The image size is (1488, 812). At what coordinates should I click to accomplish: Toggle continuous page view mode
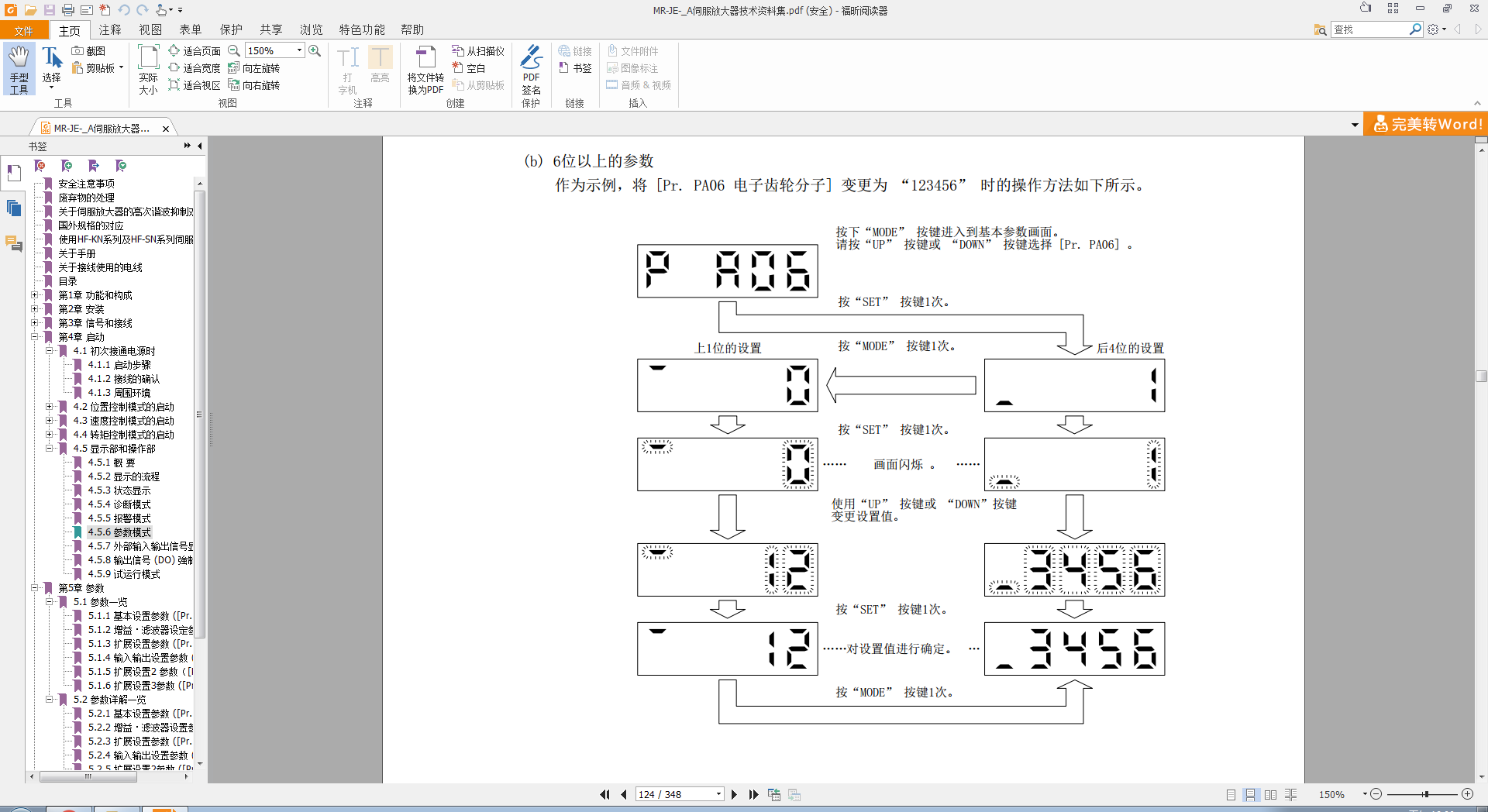[x=1250, y=794]
